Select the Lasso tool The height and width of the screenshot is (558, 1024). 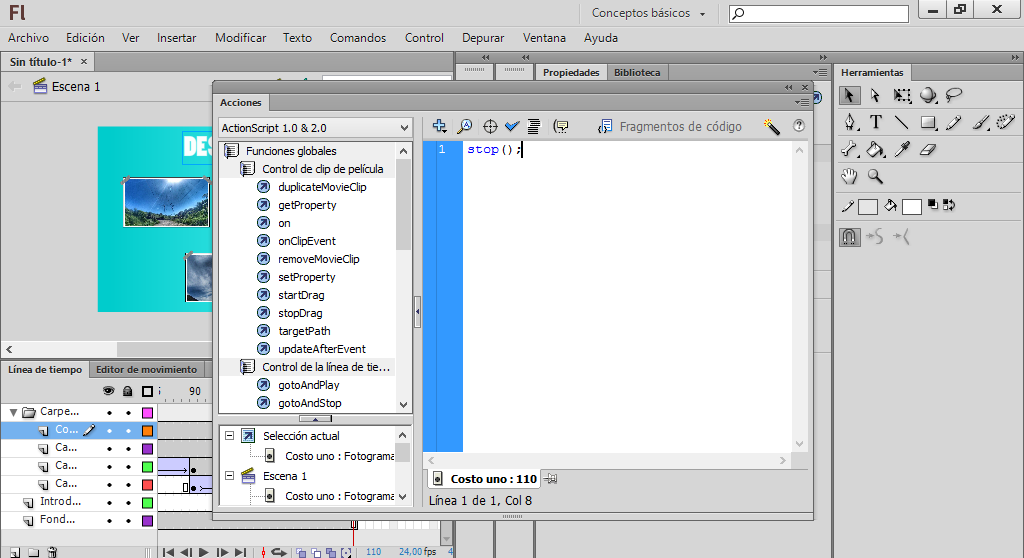point(954,95)
